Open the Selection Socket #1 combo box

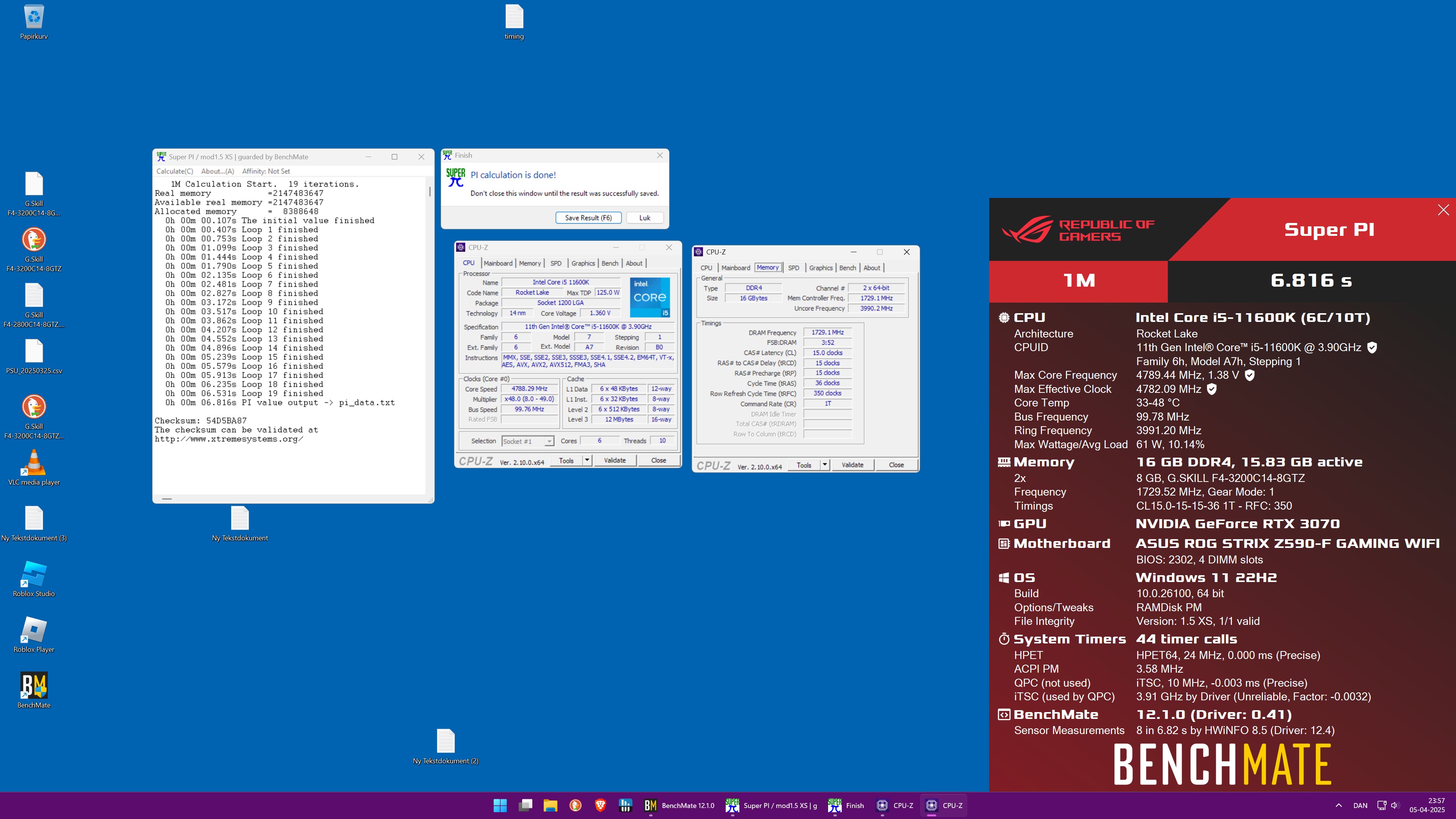tap(527, 441)
